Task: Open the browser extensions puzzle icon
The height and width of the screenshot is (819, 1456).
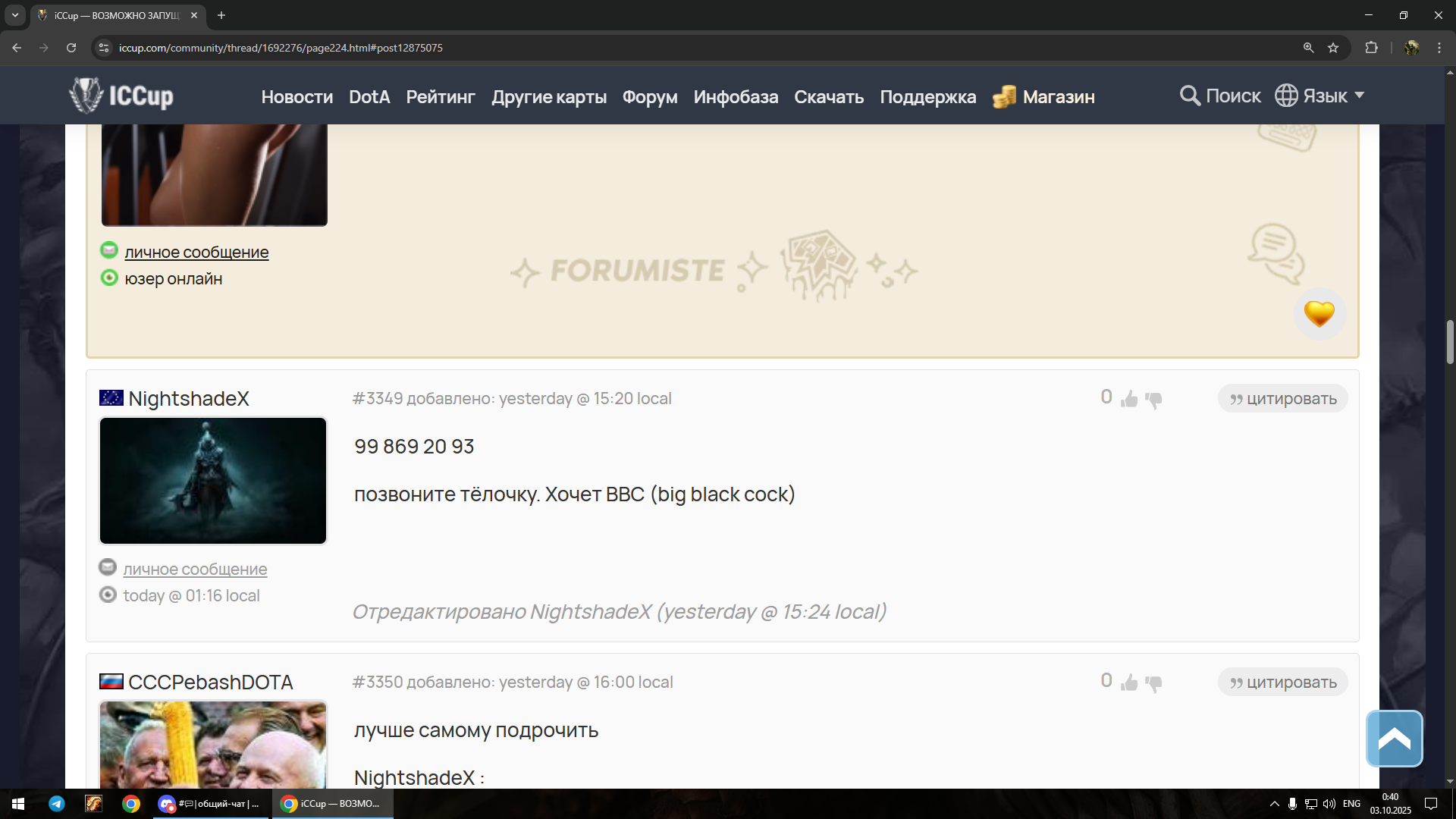Action: tap(1371, 48)
